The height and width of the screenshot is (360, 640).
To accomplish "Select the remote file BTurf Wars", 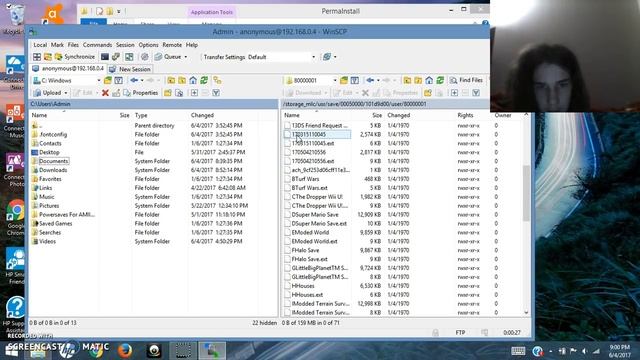I will [x=305, y=179].
